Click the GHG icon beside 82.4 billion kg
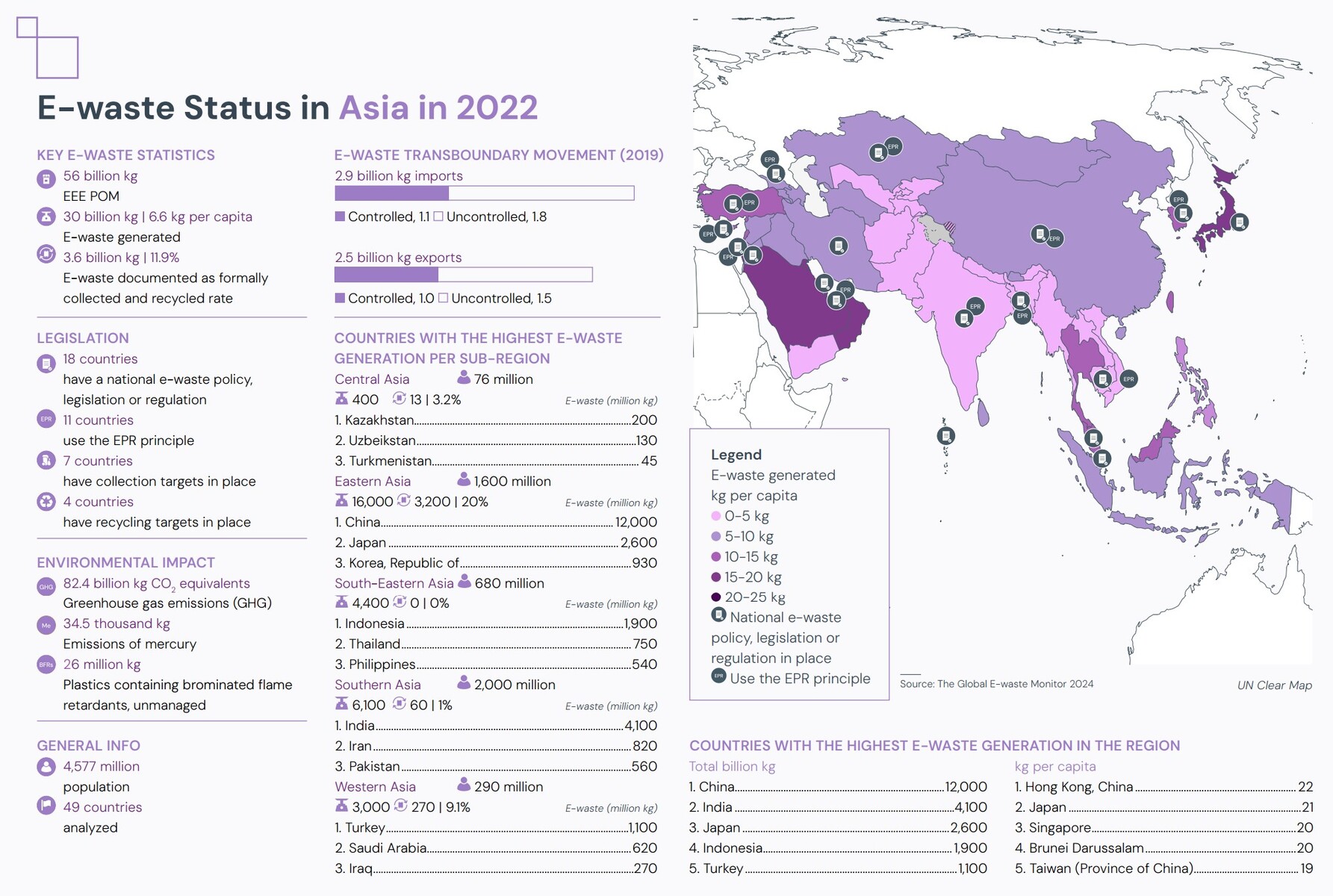 [x=46, y=587]
